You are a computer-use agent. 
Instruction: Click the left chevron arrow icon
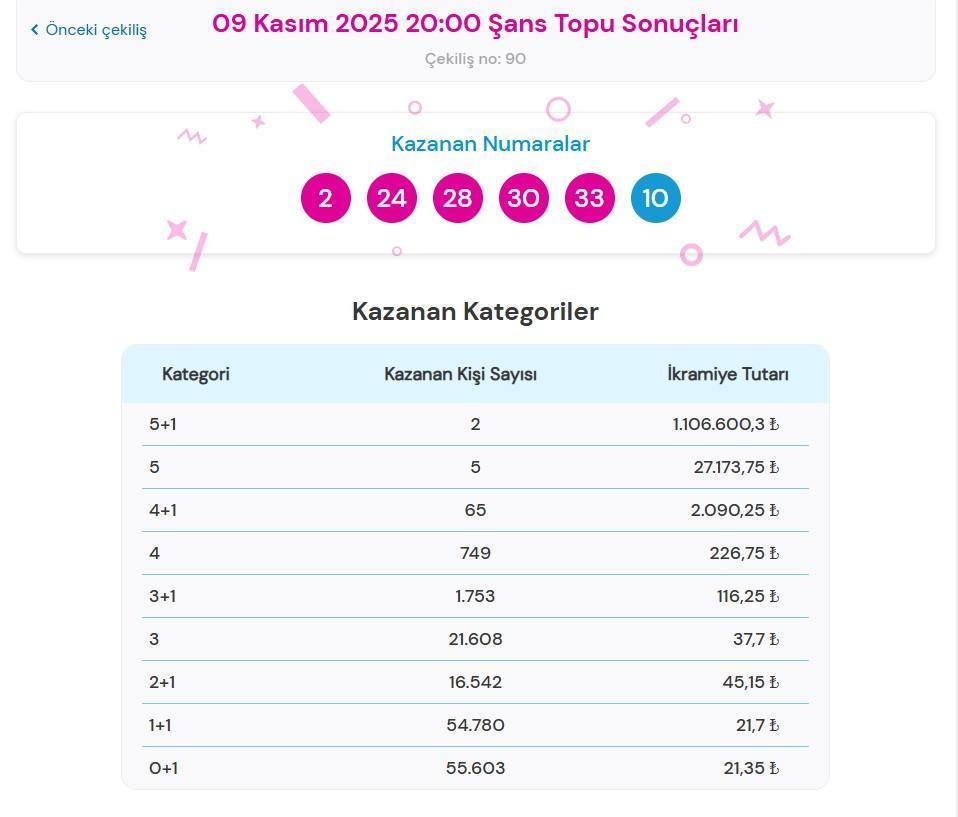35,30
